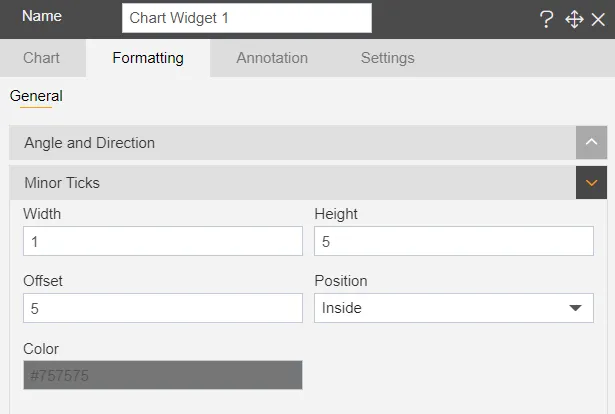Open the Annotation tab

(272, 58)
